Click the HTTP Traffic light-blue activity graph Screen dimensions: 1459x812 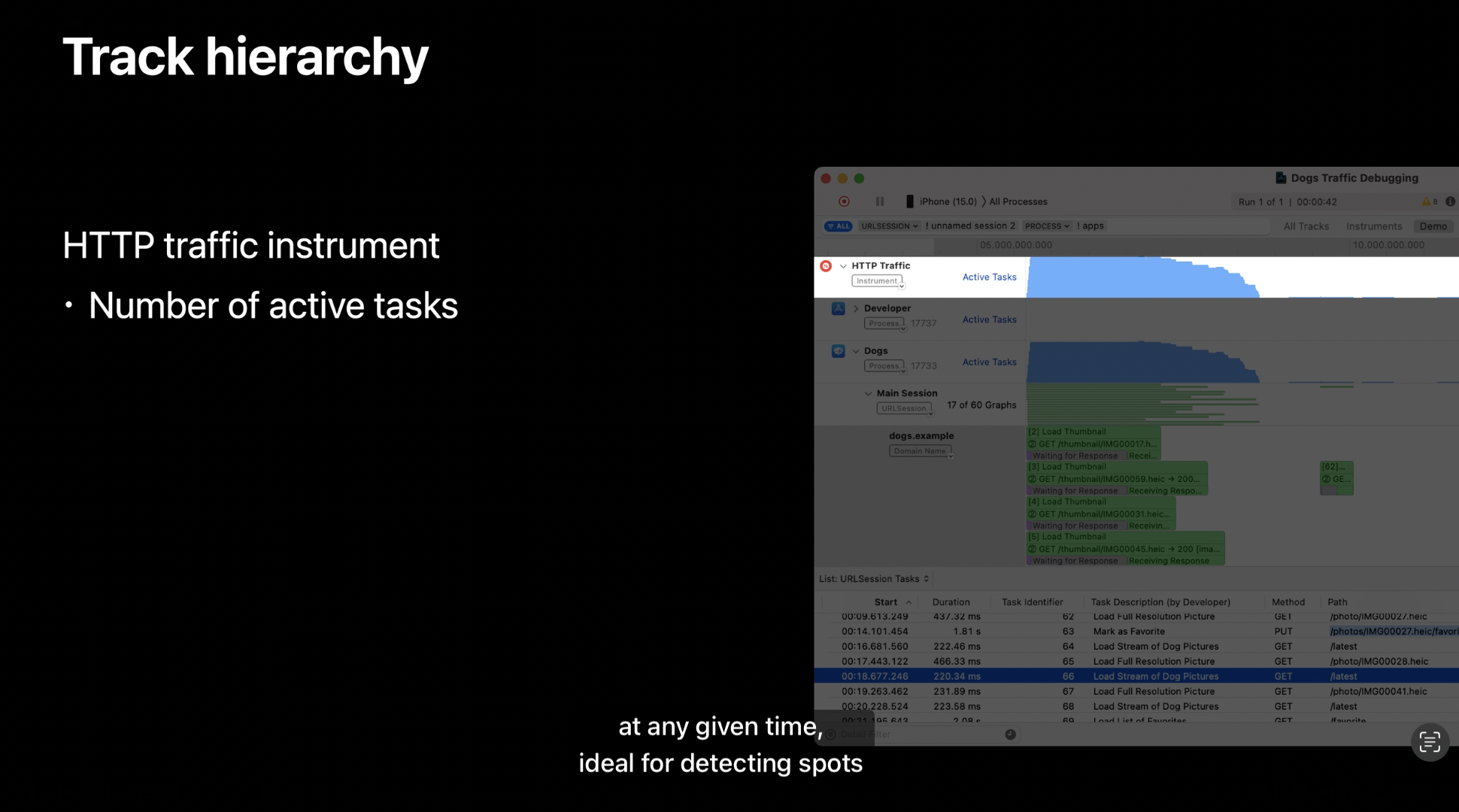point(1143,277)
